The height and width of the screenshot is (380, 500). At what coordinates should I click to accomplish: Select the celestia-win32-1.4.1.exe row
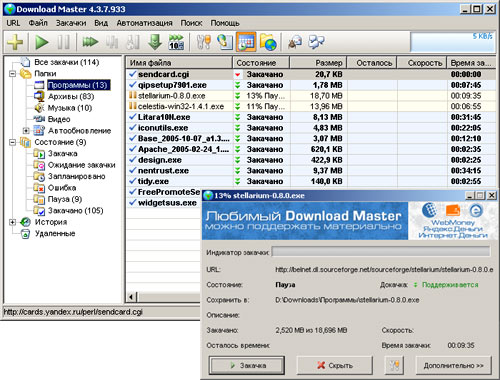[x=311, y=106]
